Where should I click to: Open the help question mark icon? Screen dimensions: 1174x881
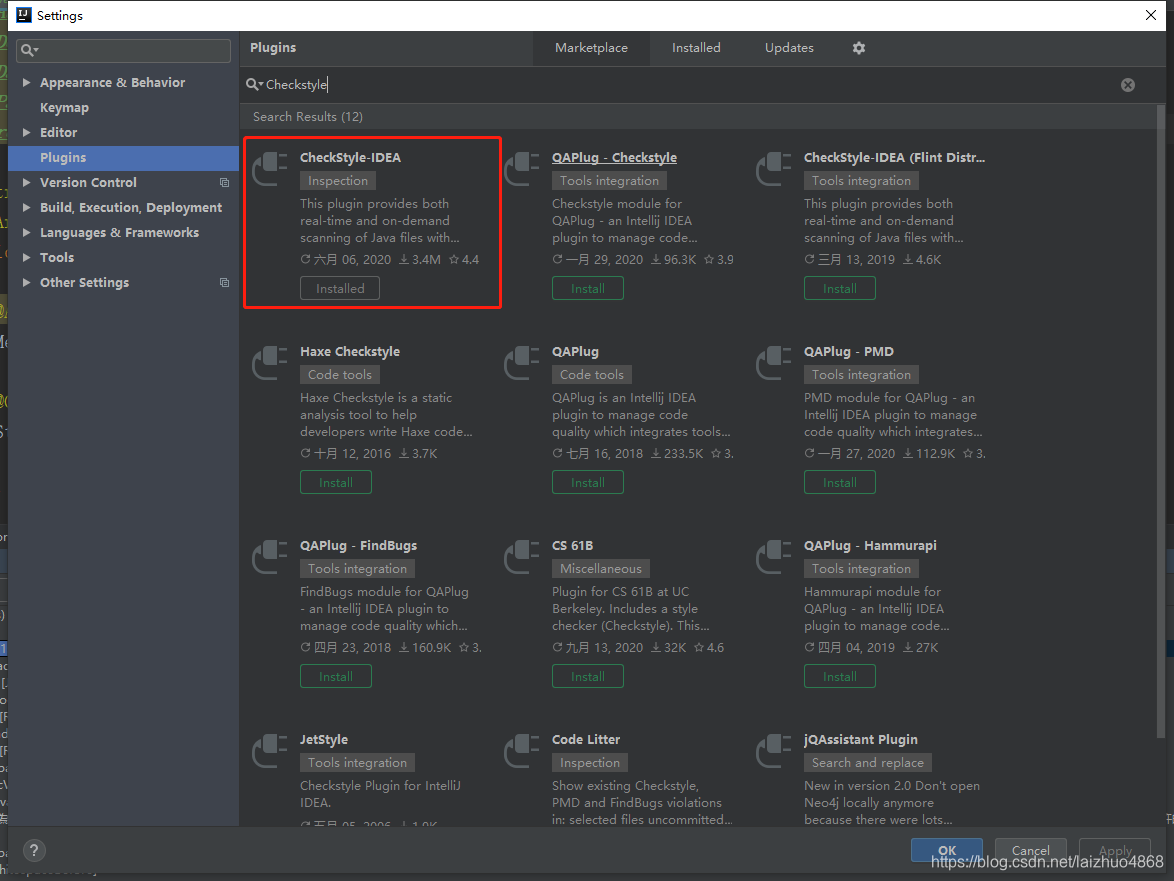[34, 850]
